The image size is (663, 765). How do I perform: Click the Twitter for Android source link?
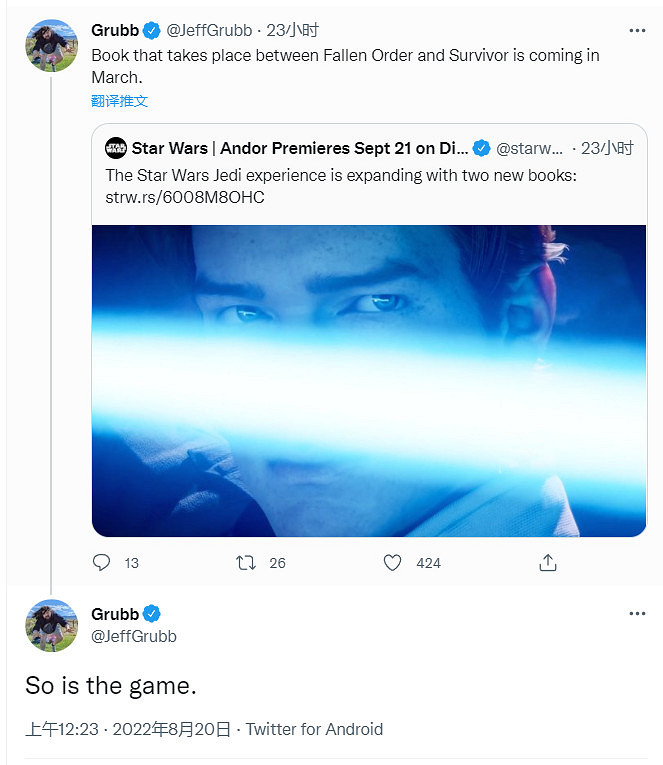coord(314,729)
